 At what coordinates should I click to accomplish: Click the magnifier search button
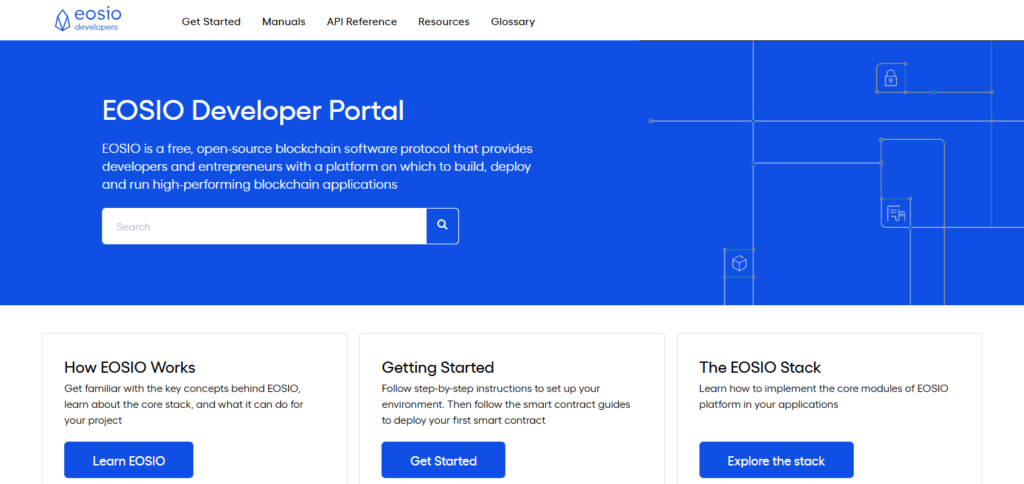pos(443,226)
